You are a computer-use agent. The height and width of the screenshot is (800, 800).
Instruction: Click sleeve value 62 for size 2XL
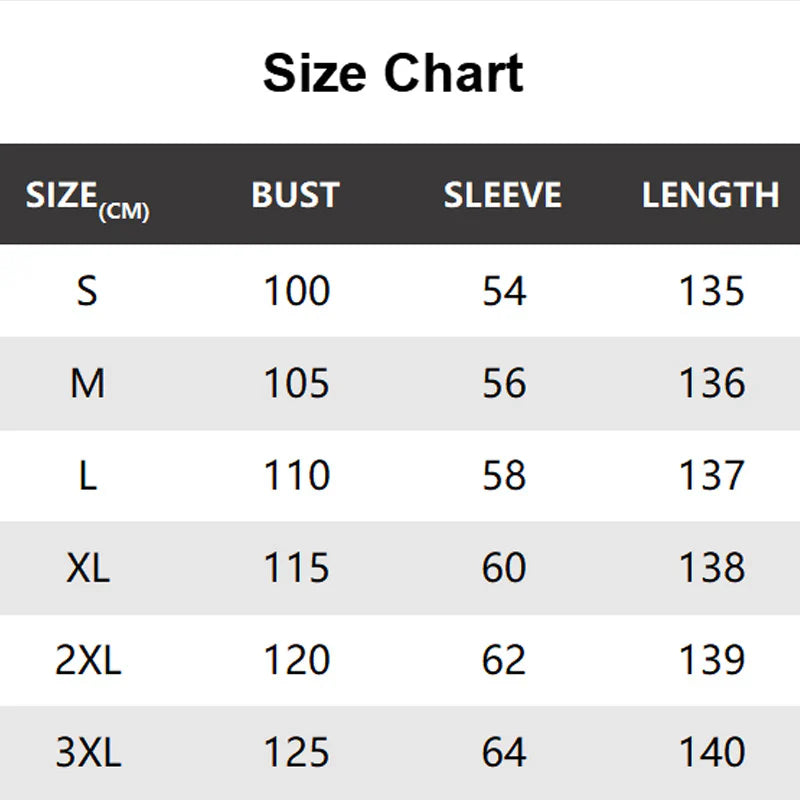pos(504,660)
